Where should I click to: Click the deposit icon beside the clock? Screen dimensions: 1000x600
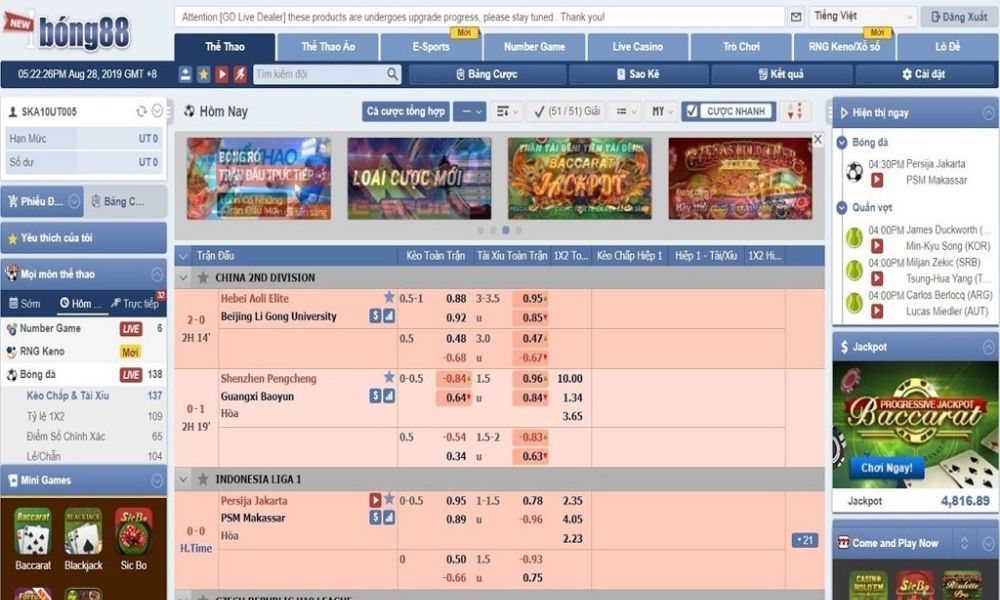tap(185, 75)
